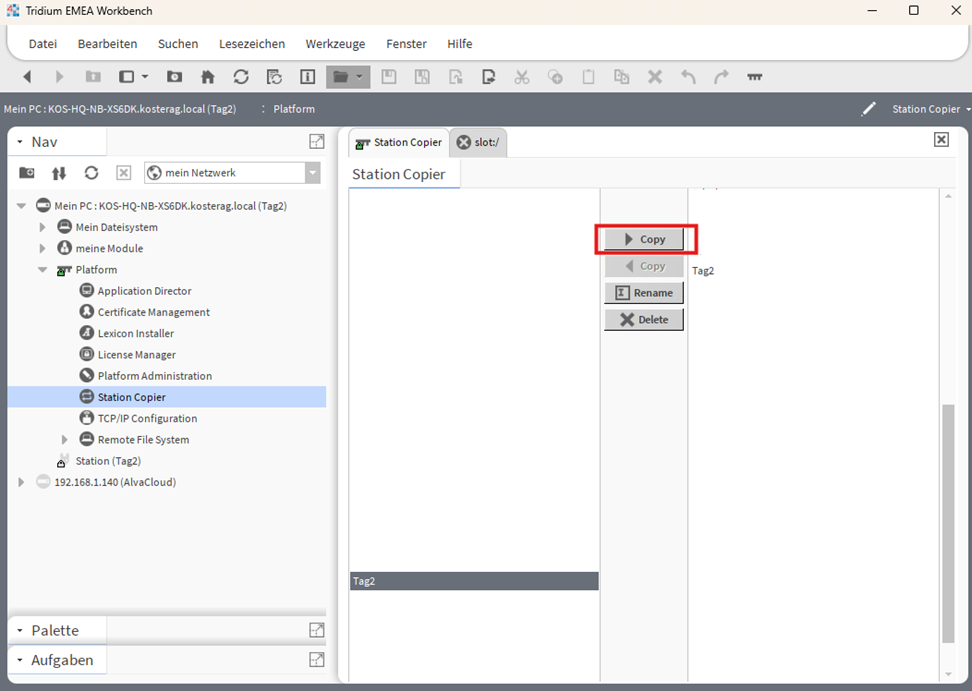Click the Save floppy icon in the toolbar

[x=389, y=77]
